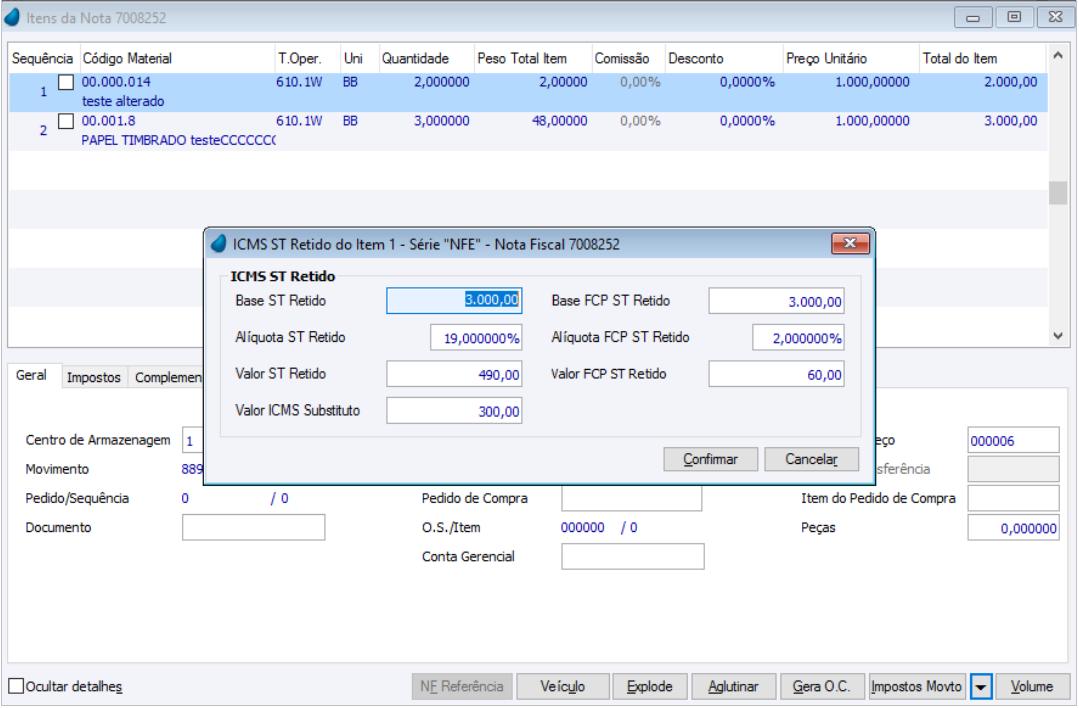Viewport: 1079px width, 708px height.
Task: Cancel the ICMS ST Retido dialog
Action: (811, 459)
